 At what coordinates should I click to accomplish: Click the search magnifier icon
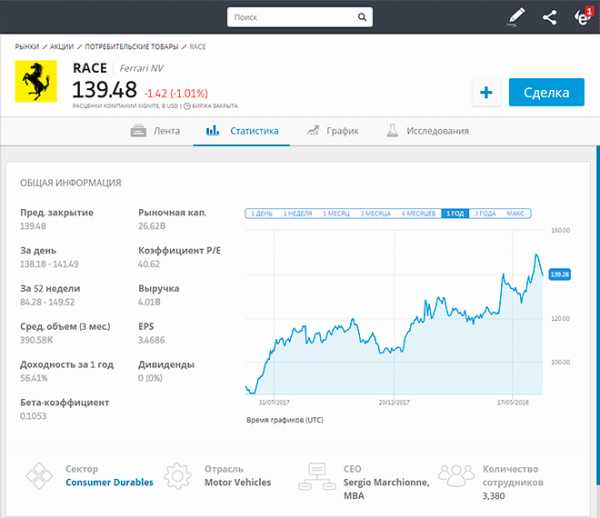coord(362,17)
